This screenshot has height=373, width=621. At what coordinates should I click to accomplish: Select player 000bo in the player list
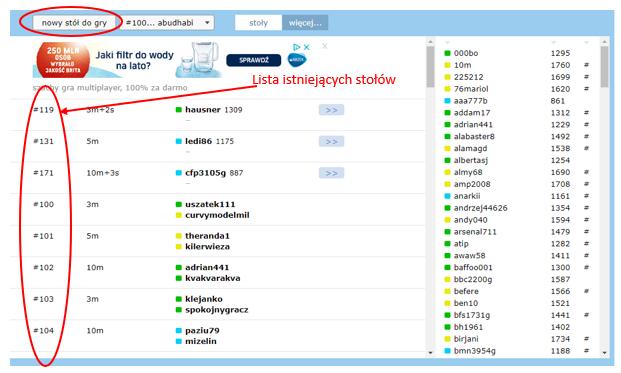click(466, 53)
